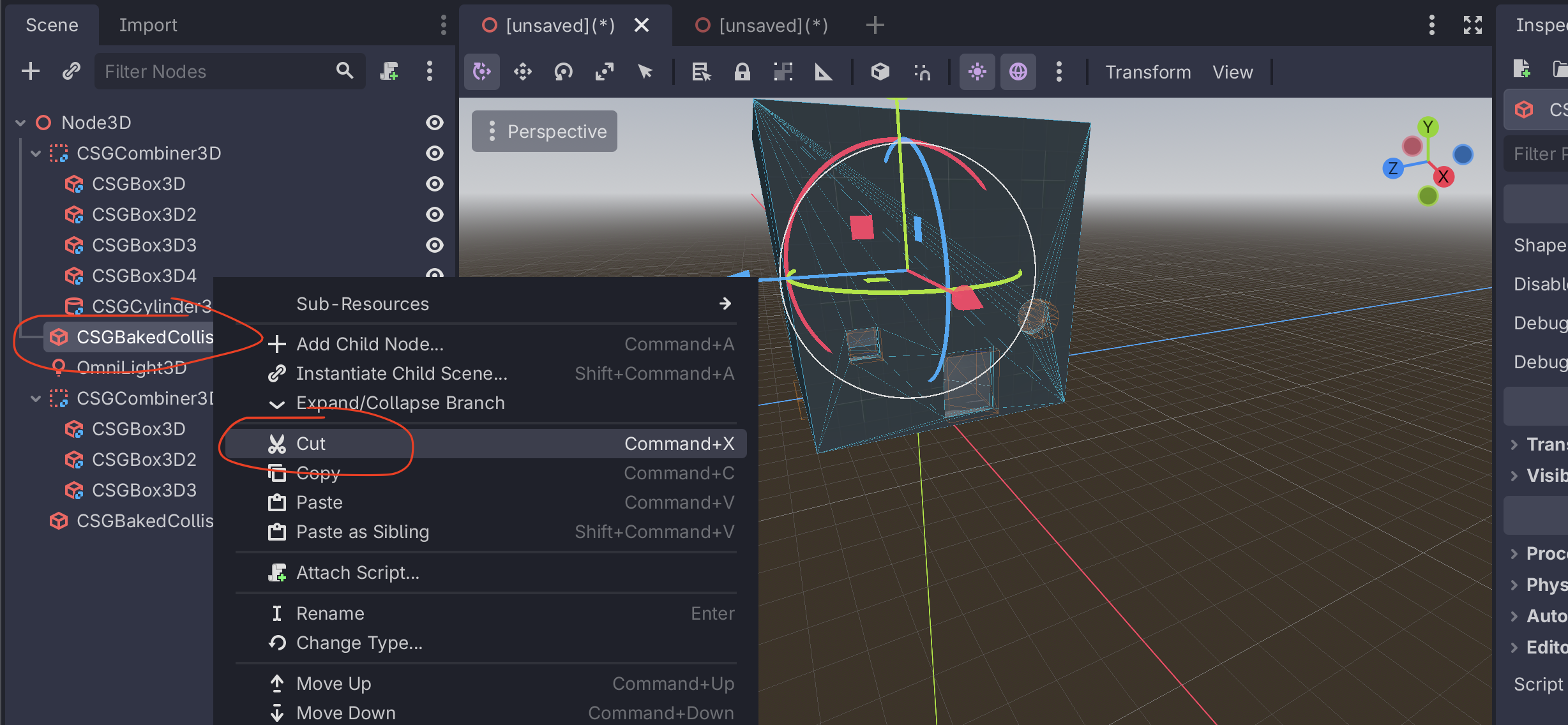Click the add new node plus icon
The height and width of the screenshot is (725, 1568).
coord(30,71)
